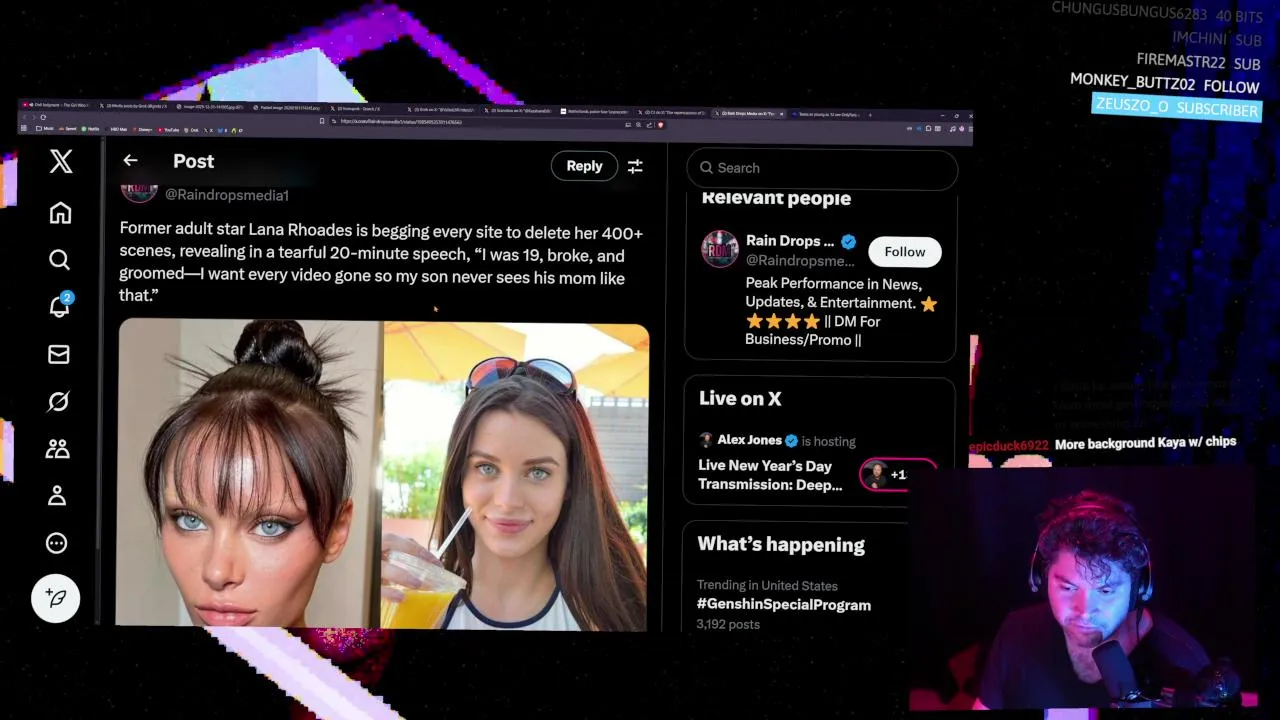
Task: Focus the X Search field
Action: [822, 168]
